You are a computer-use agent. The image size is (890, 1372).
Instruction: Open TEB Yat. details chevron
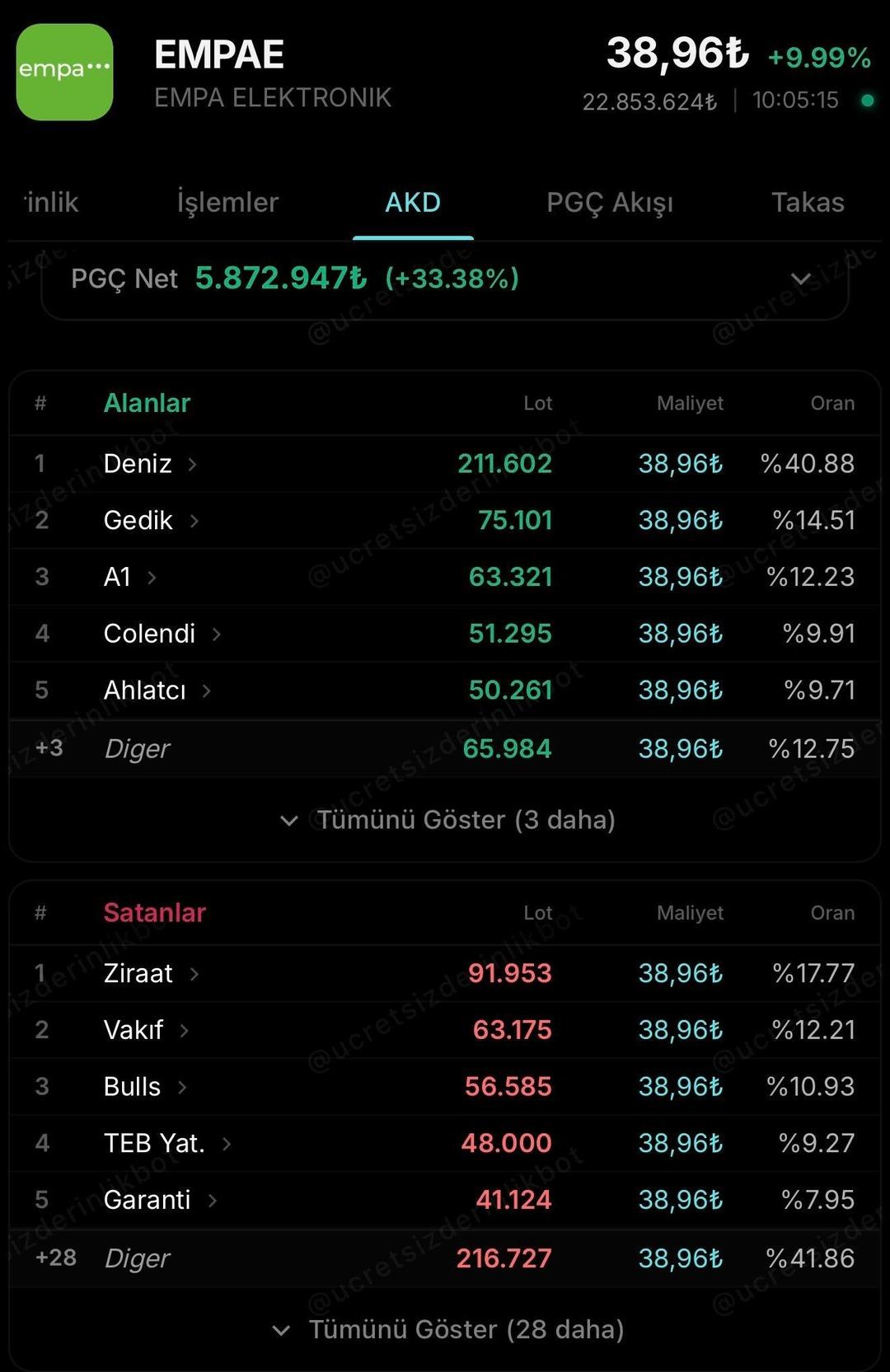click(x=227, y=1144)
